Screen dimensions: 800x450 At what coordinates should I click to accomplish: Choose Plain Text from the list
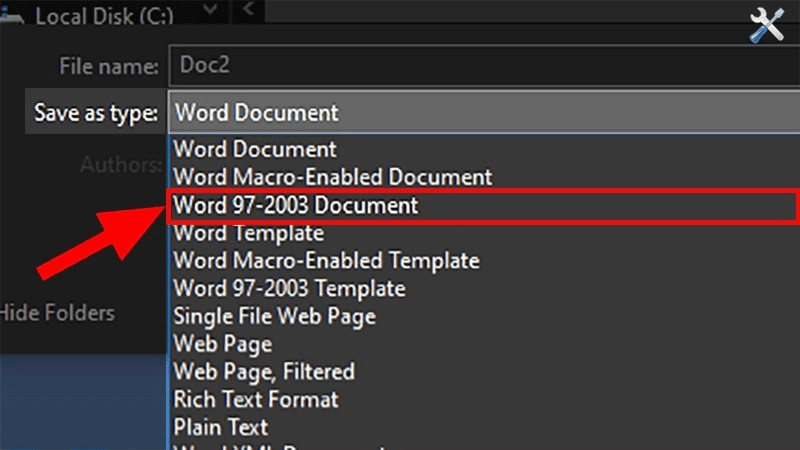point(223,427)
